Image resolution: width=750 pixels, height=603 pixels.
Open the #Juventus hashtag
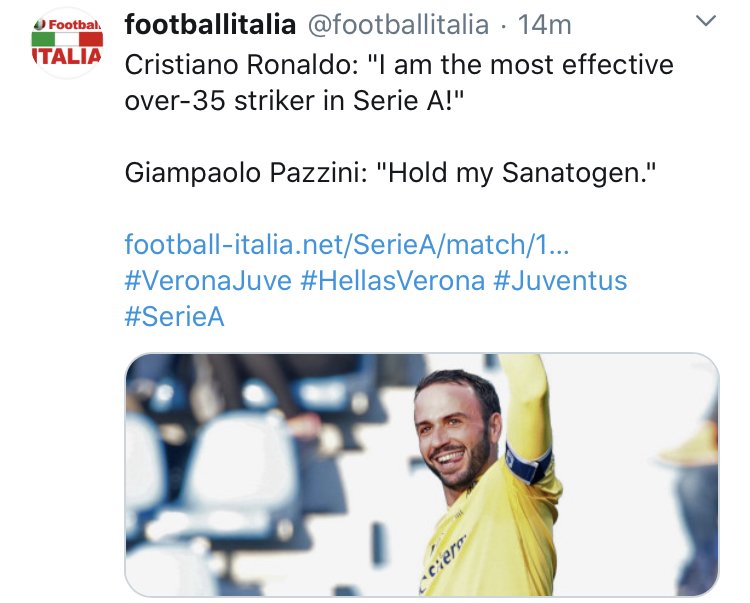coord(560,280)
